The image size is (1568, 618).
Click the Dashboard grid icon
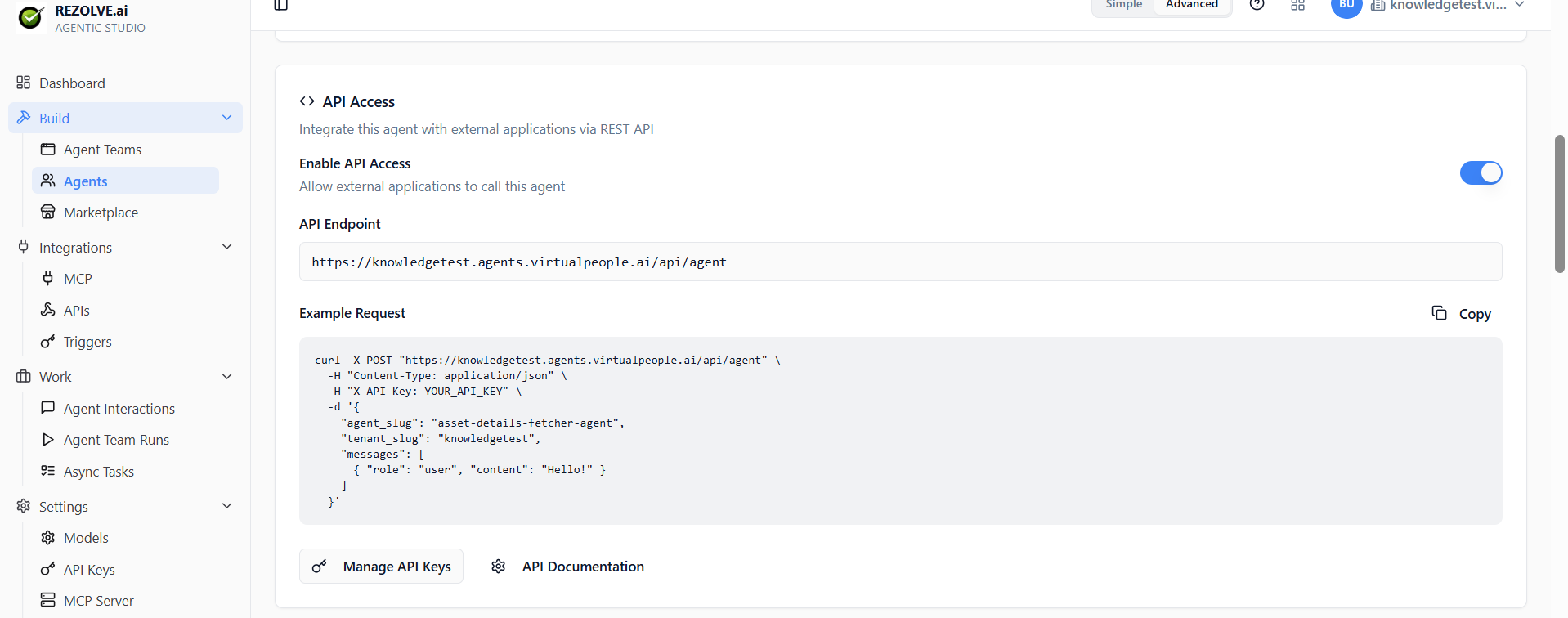pos(23,83)
